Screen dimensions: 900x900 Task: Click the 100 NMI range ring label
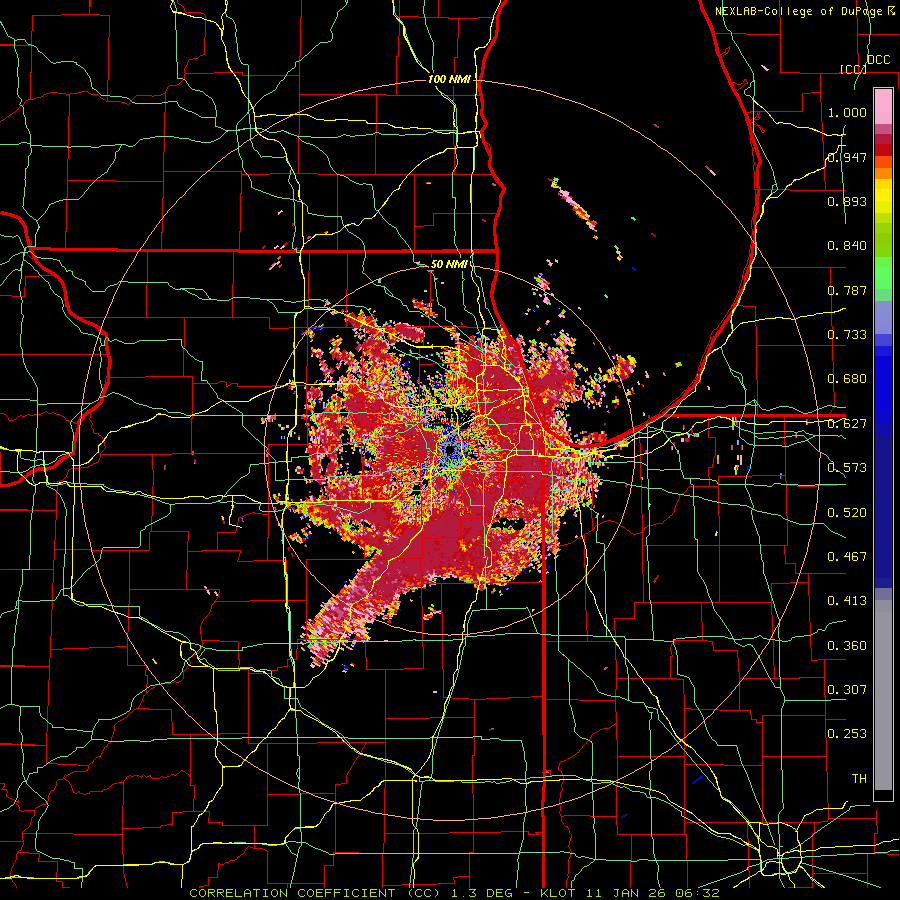click(449, 79)
